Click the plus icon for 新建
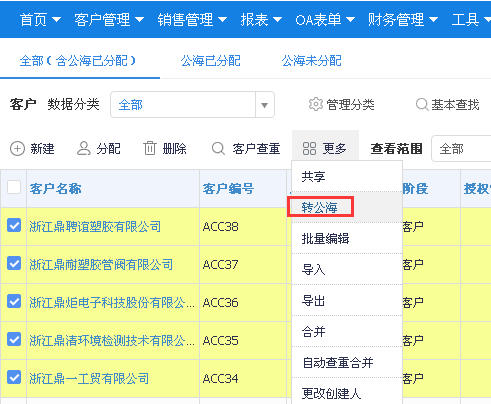The height and width of the screenshot is (404, 491). [x=17, y=149]
